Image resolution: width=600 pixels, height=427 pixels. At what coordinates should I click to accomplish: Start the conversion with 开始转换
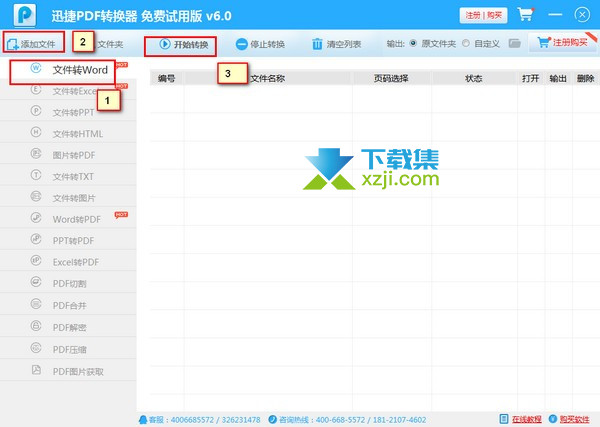(x=184, y=44)
